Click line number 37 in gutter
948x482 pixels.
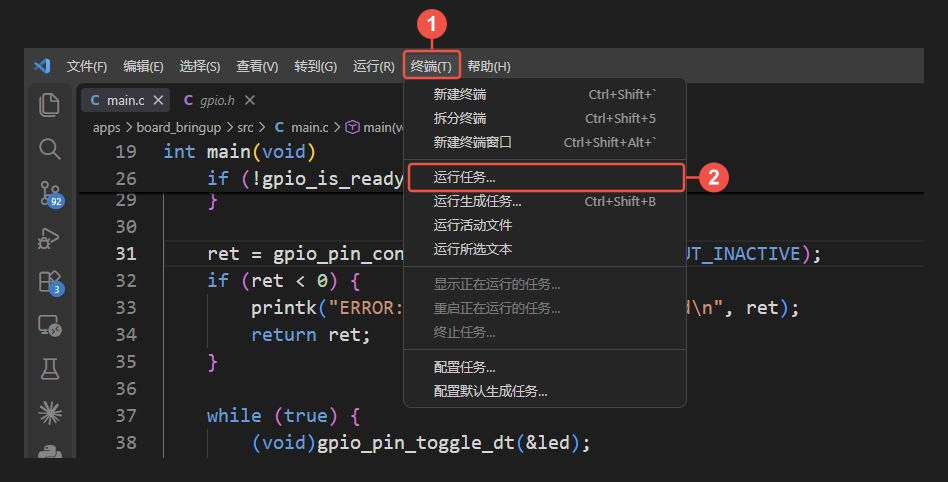tap(126, 415)
